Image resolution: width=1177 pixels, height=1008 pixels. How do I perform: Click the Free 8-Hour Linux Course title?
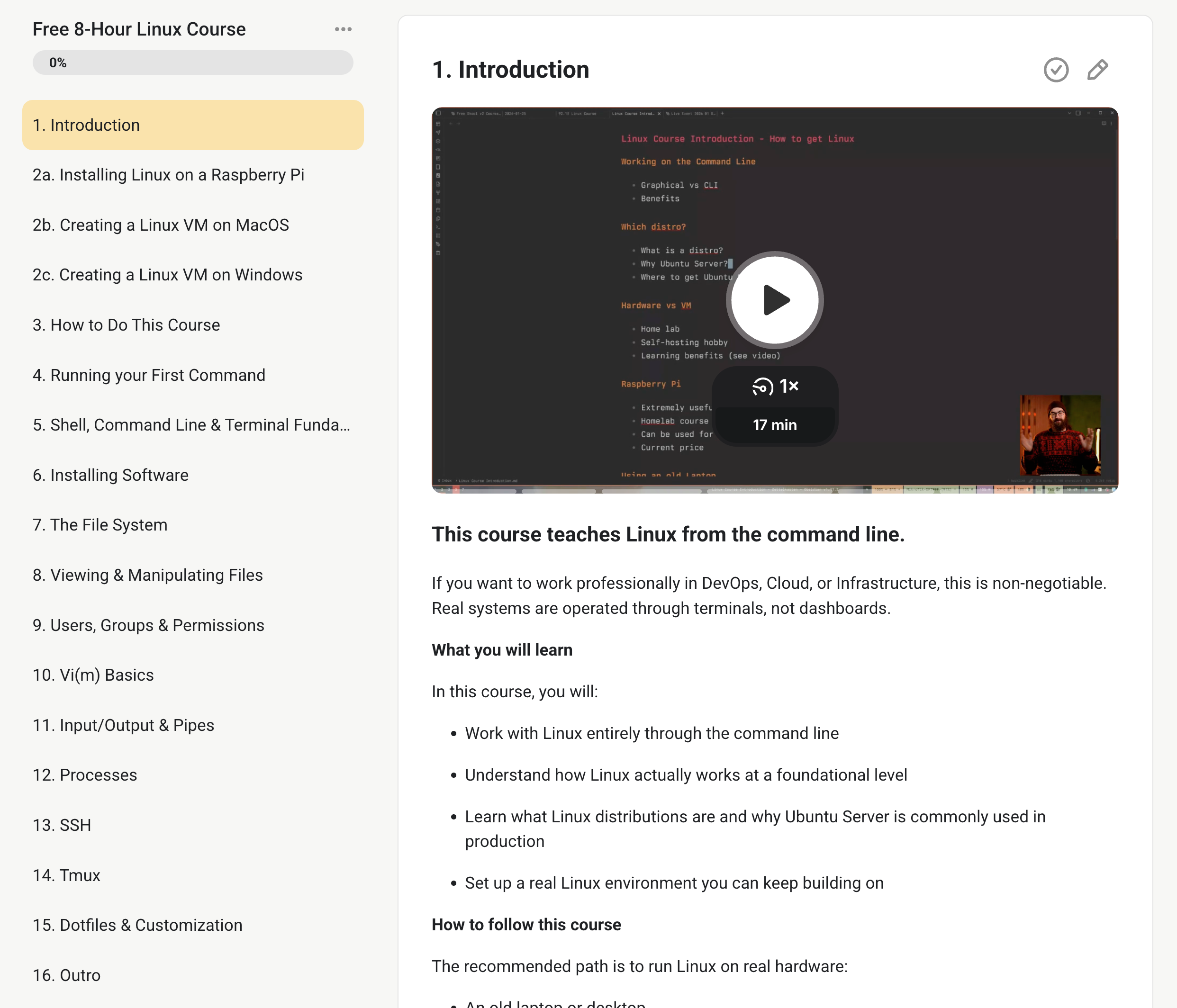coord(139,29)
